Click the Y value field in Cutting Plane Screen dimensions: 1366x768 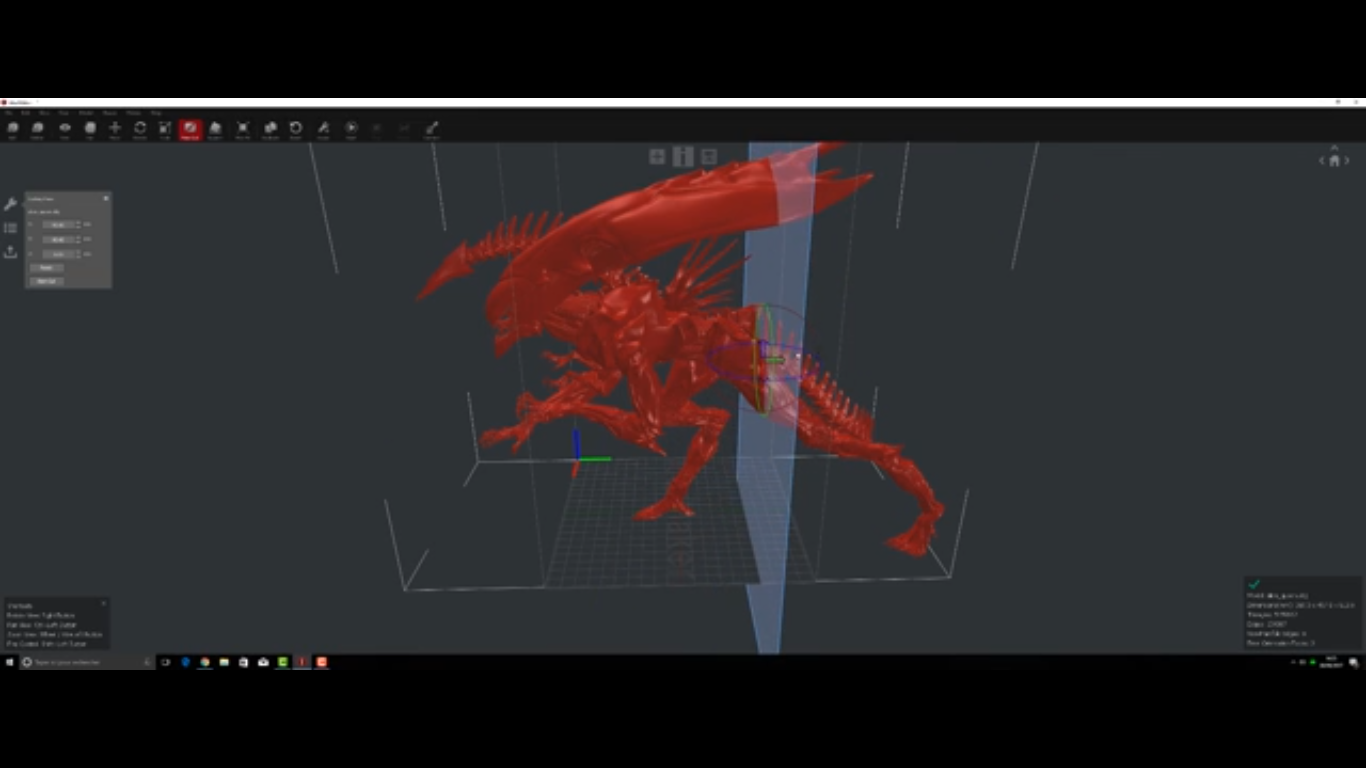(x=59, y=239)
